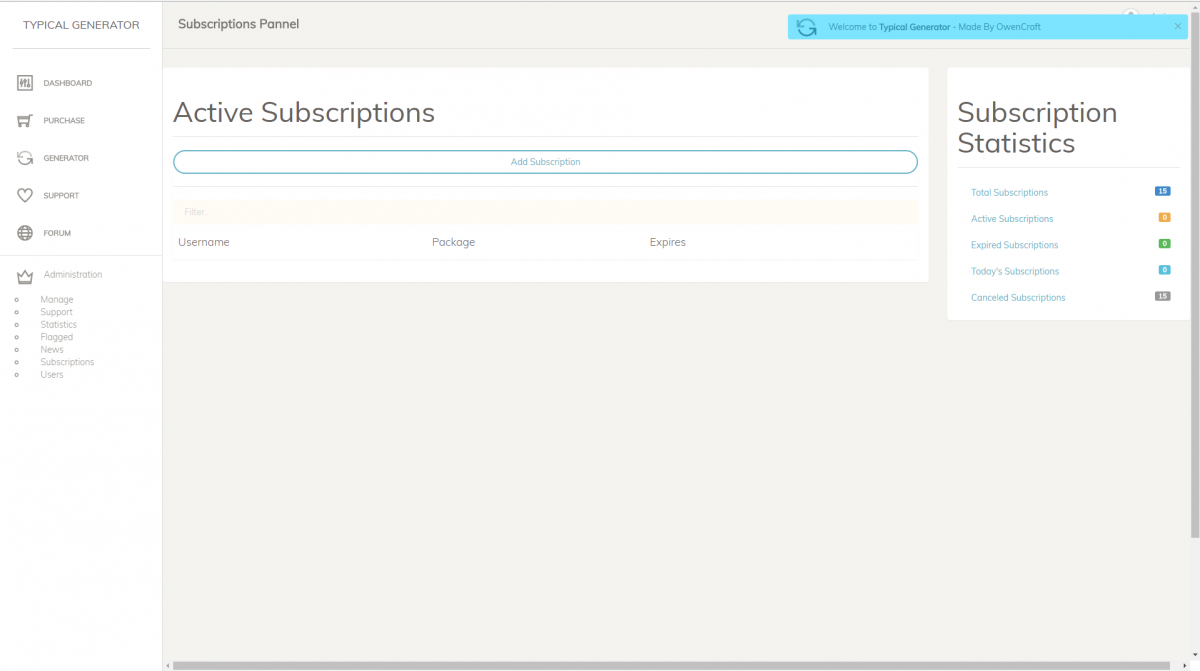Viewport: 1200px width, 671px height.
Task: Go to Flagged in Administration menu
Action: coord(57,337)
